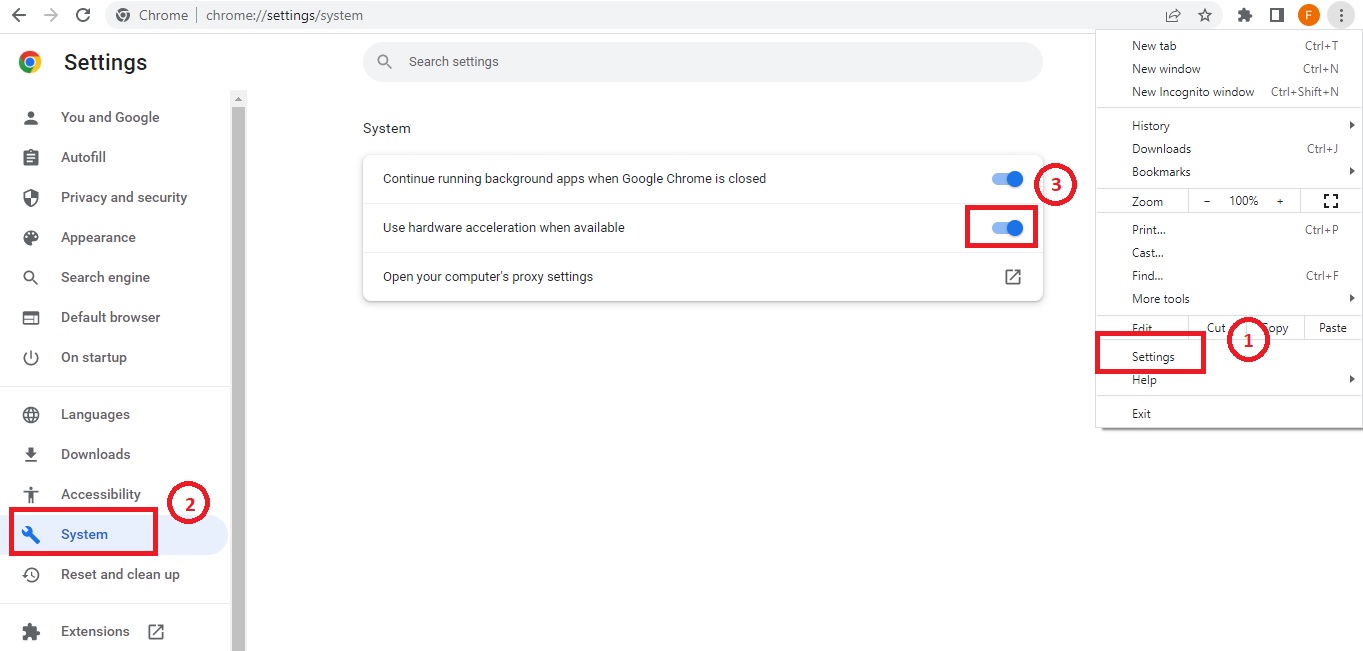Click the fullscreen icon in Zoom row

[x=1330, y=201]
